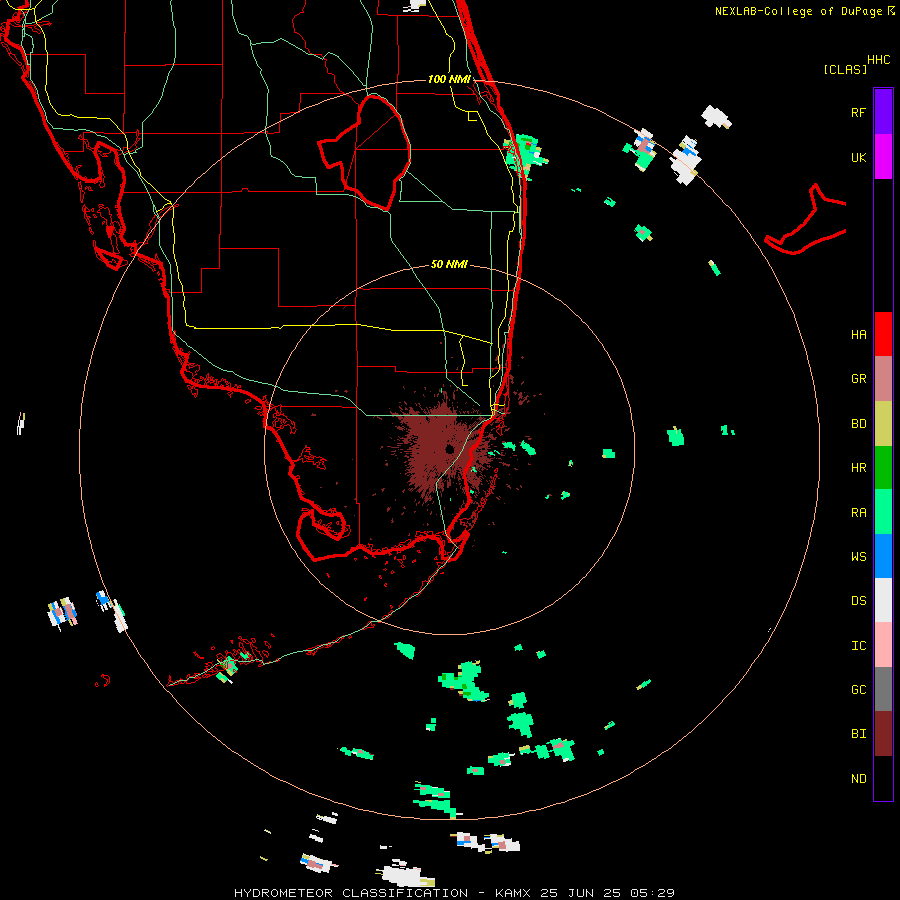Click the ND black legend swatch

click(x=883, y=778)
